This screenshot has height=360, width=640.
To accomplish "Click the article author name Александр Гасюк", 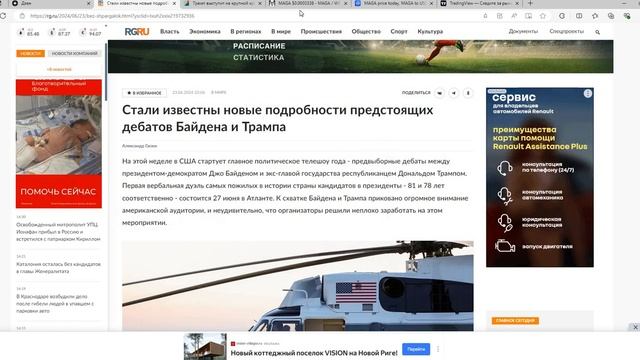I will click(139, 146).
